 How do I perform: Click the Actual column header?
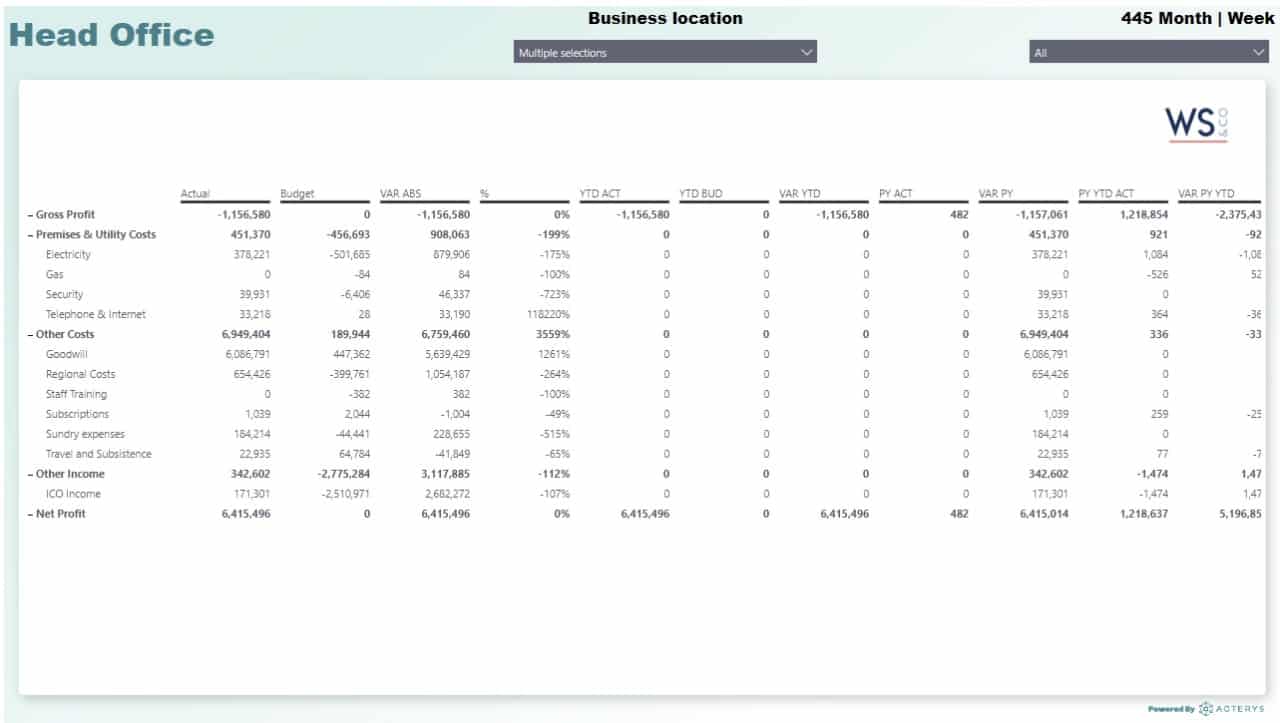click(196, 194)
